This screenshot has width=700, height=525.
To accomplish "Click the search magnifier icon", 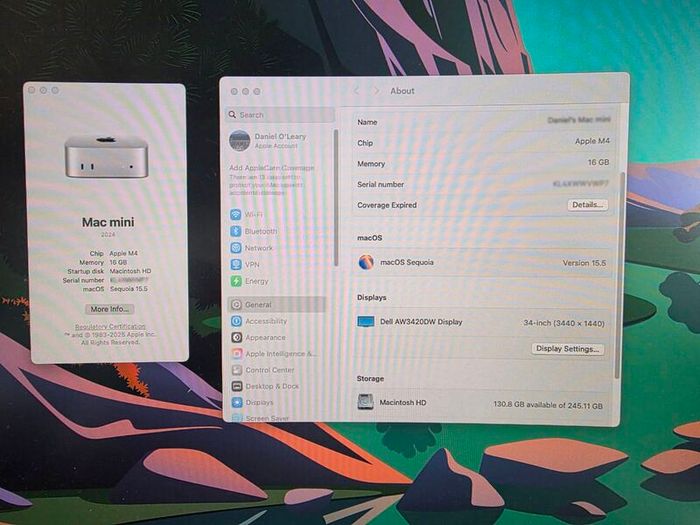I will click(x=232, y=115).
